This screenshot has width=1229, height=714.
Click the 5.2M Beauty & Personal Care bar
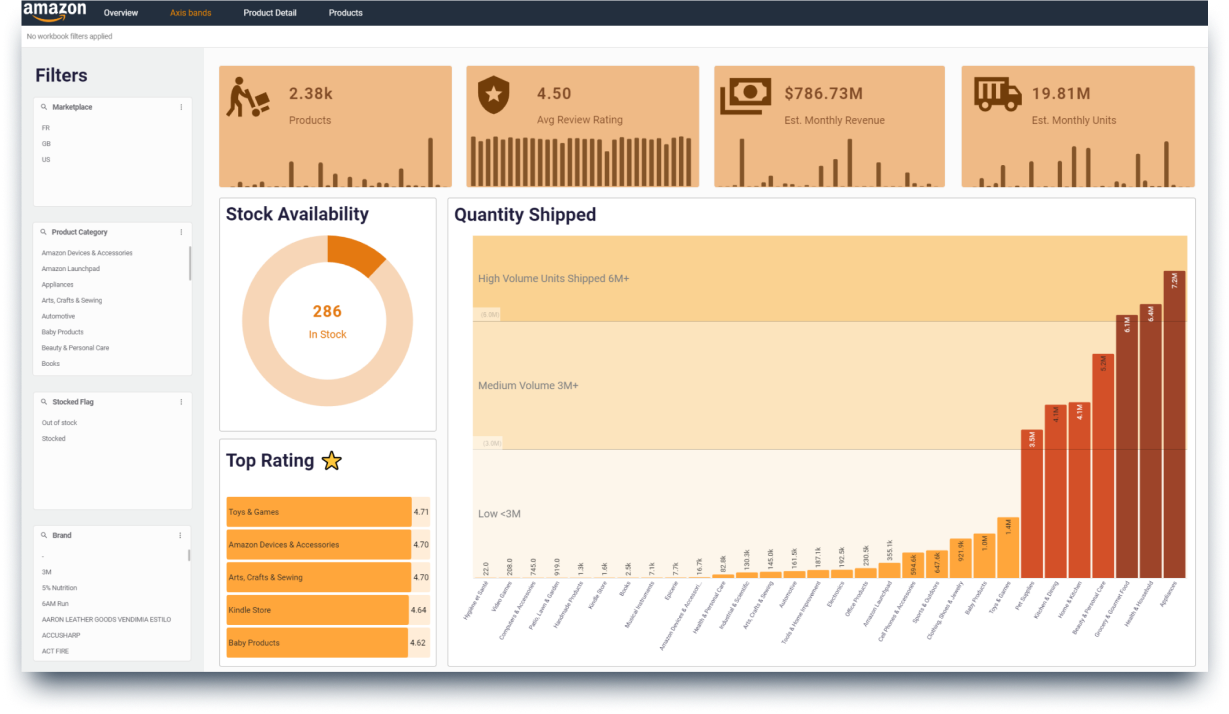(x=1103, y=466)
